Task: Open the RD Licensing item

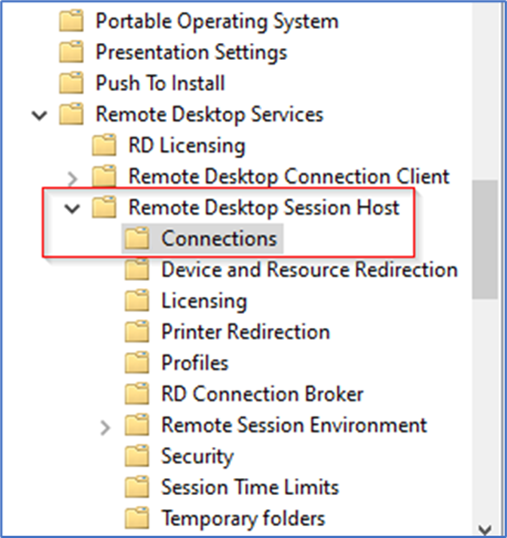Action: coord(187,145)
